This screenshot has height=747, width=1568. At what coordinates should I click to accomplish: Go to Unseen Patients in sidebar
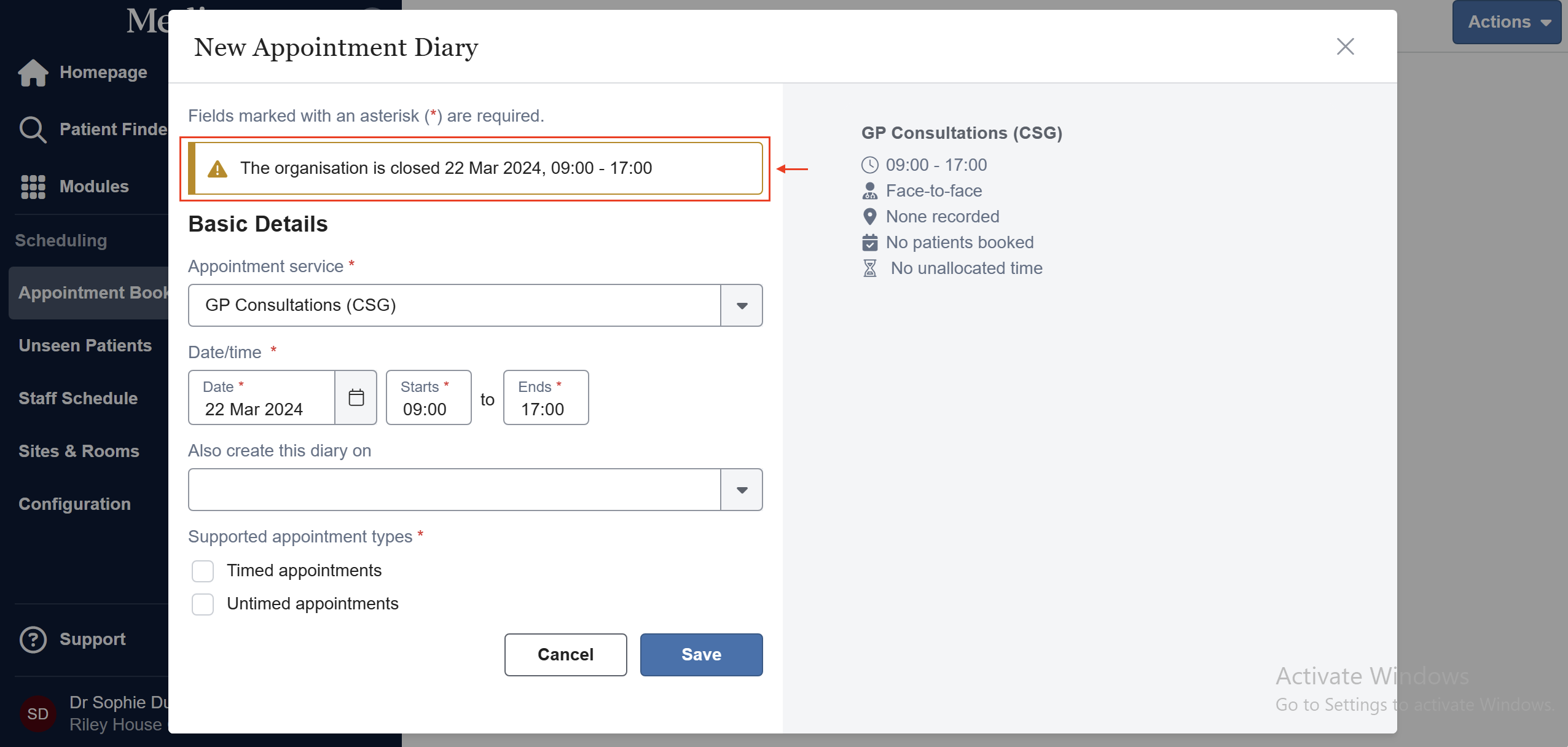(85, 345)
